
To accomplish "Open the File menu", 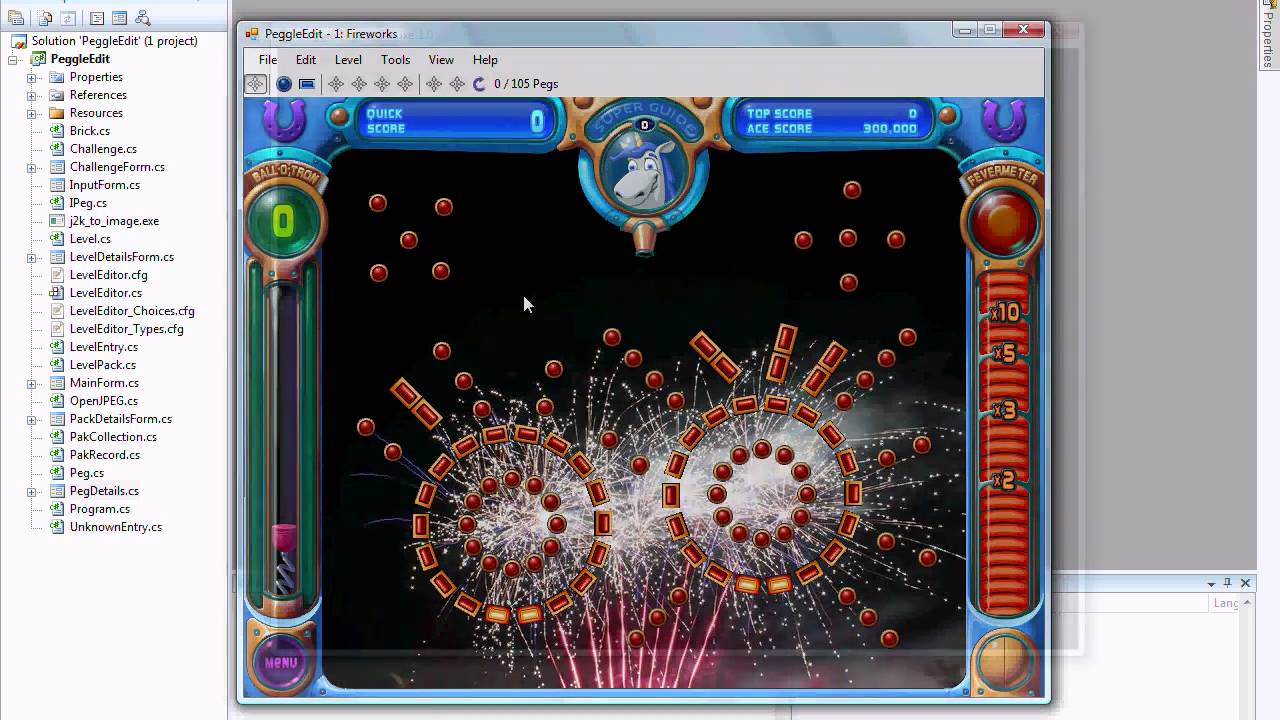I will (x=268, y=60).
